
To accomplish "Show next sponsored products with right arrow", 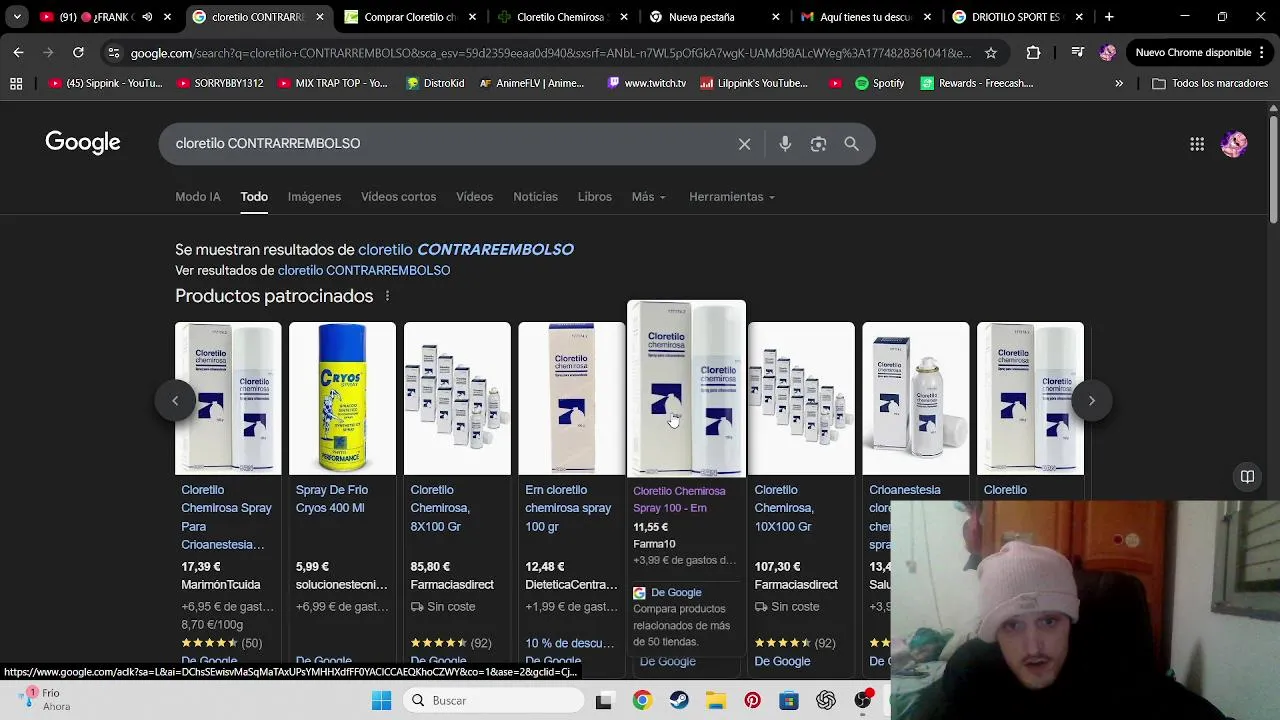I will coord(1092,400).
